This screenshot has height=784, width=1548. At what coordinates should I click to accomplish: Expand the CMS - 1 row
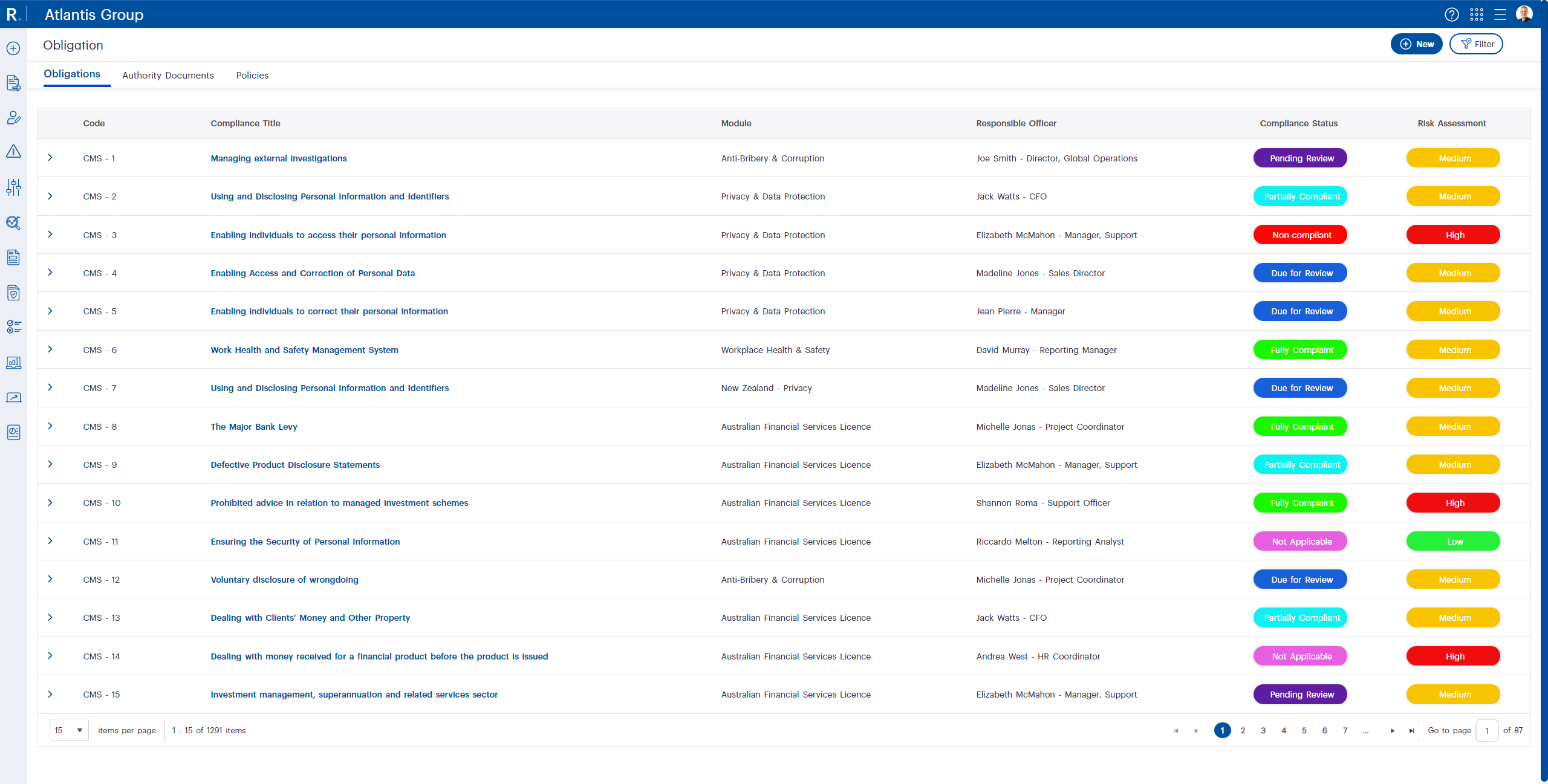pyautogui.click(x=50, y=158)
